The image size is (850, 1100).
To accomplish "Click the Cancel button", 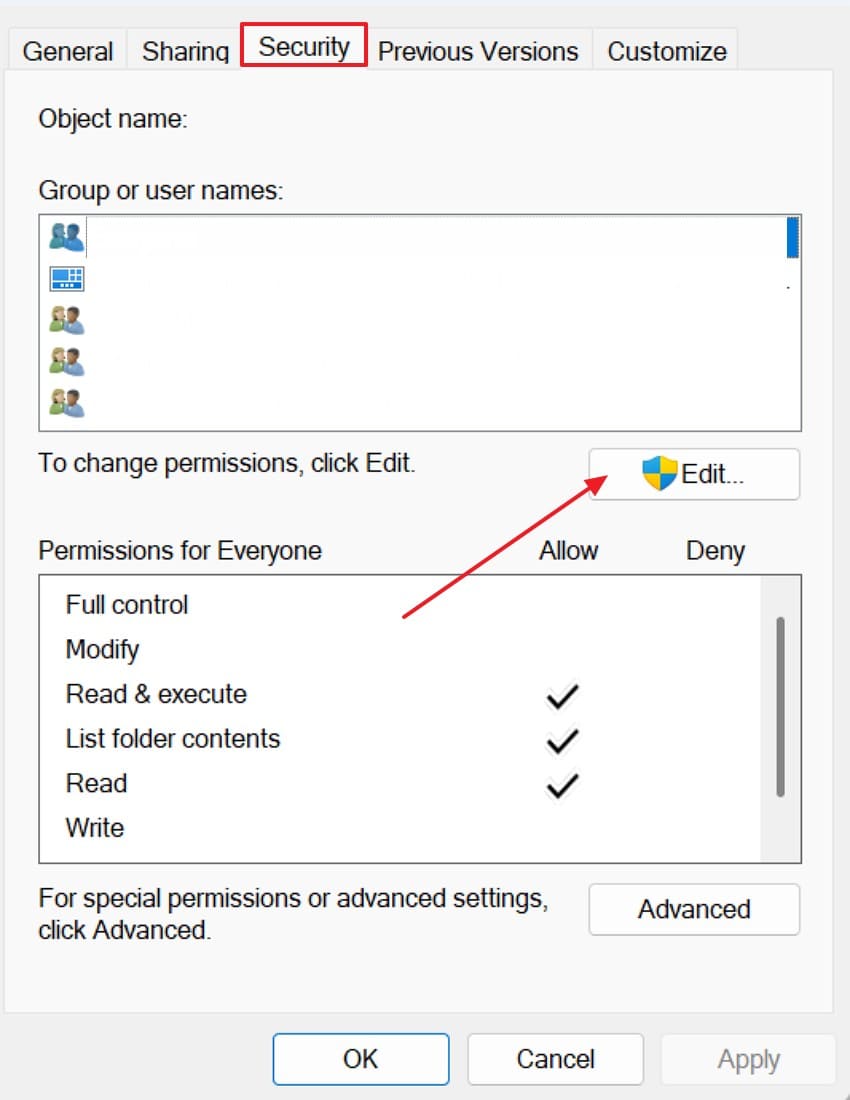I will click(555, 1059).
